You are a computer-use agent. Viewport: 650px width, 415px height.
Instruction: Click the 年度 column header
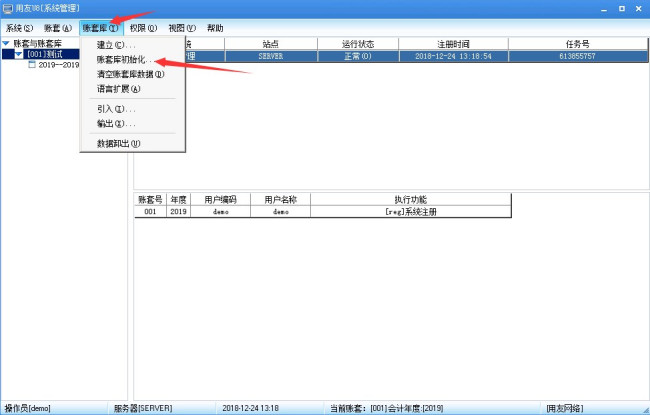[178, 199]
